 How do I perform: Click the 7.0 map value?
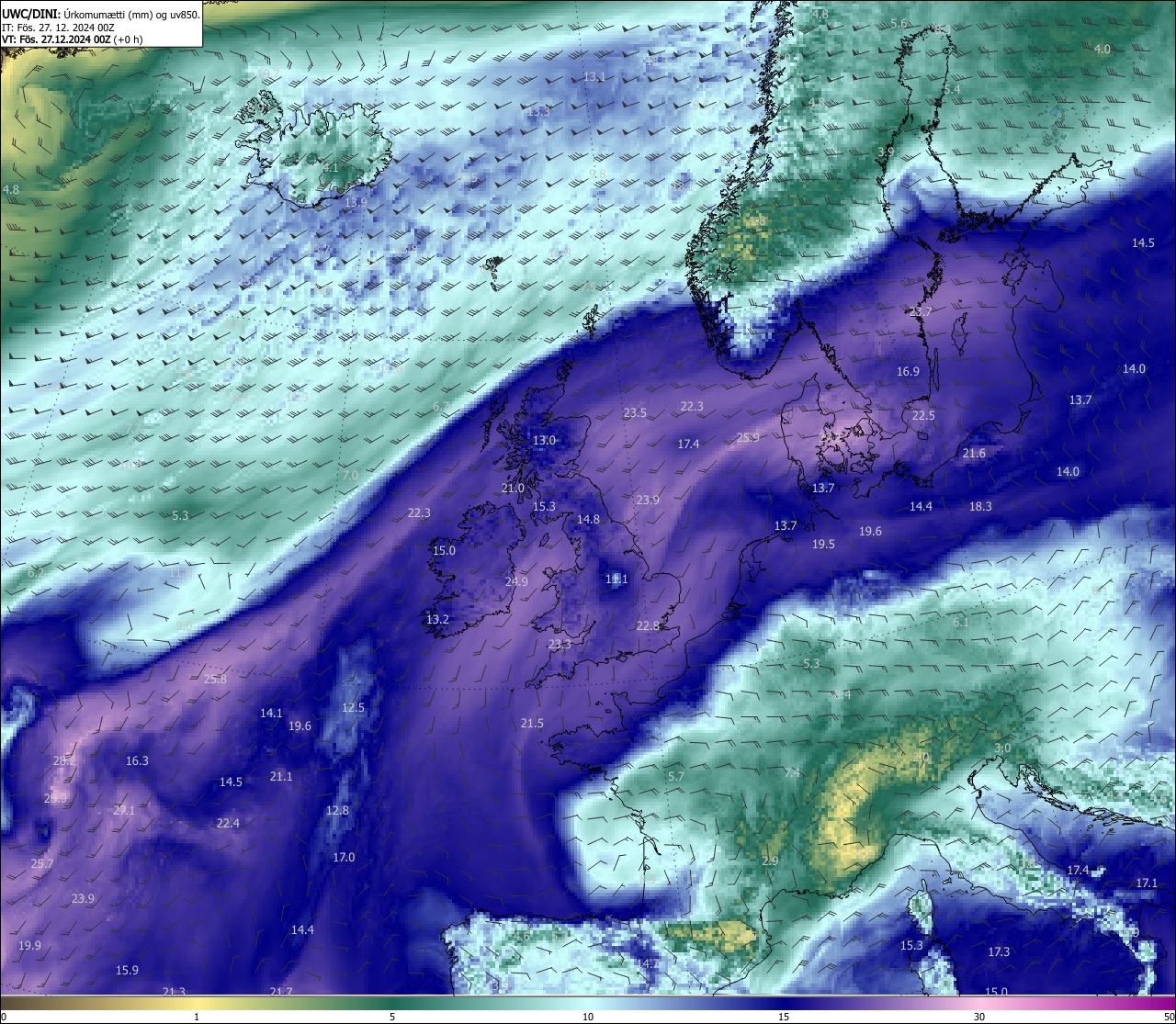click(x=350, y=475)
